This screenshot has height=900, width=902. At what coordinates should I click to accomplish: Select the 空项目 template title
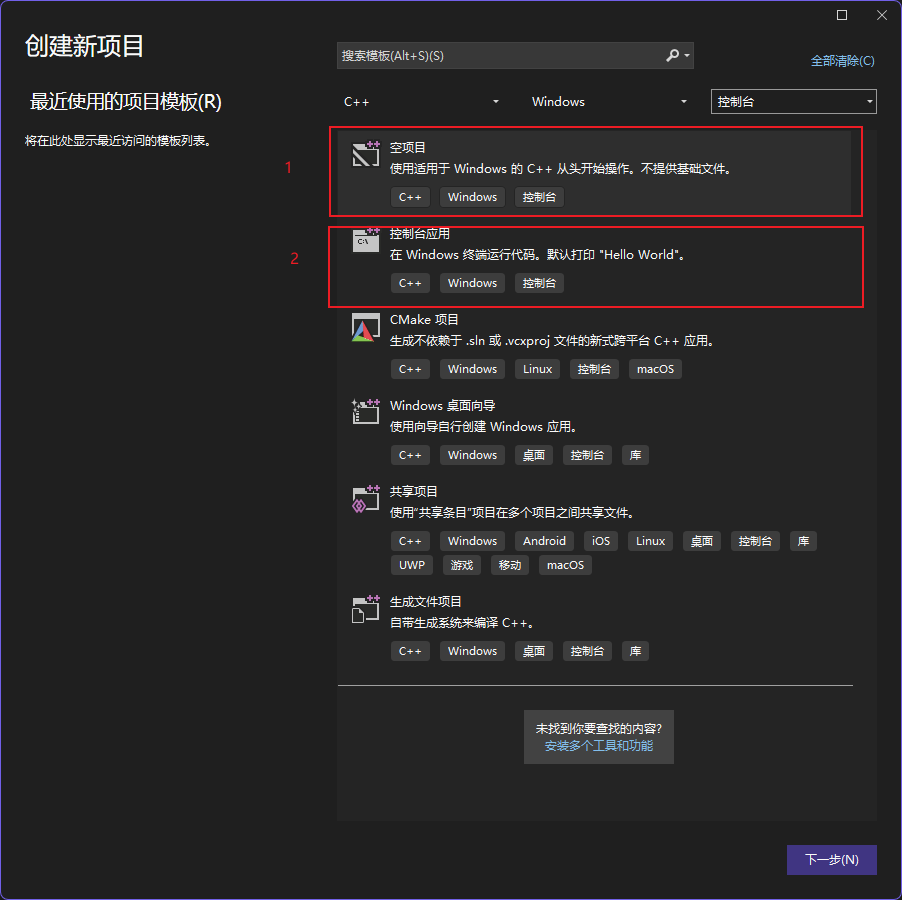click(x=407, y=147)
